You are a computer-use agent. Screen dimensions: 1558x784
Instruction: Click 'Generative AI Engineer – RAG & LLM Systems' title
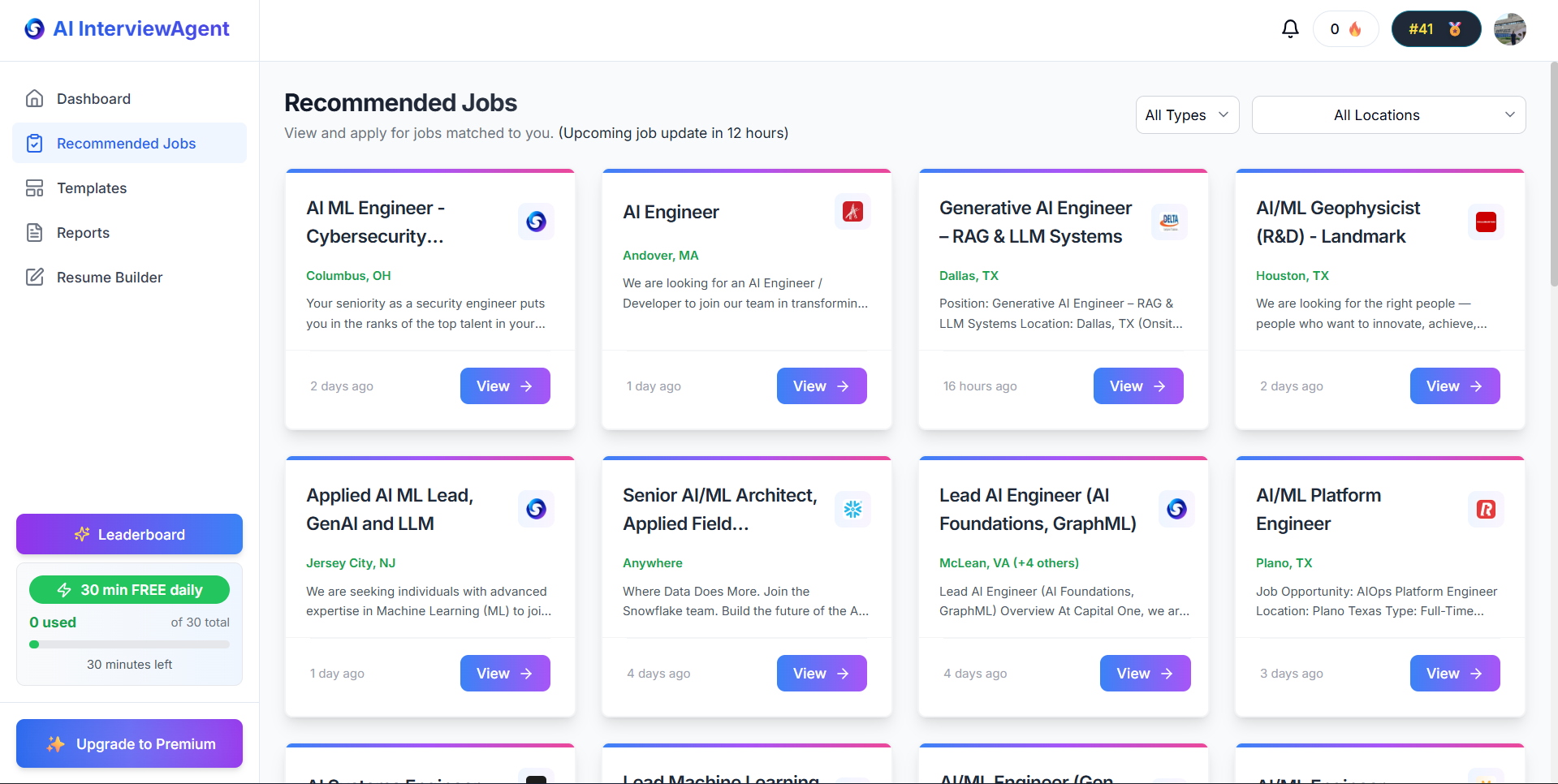click(x=1035, y=222)
